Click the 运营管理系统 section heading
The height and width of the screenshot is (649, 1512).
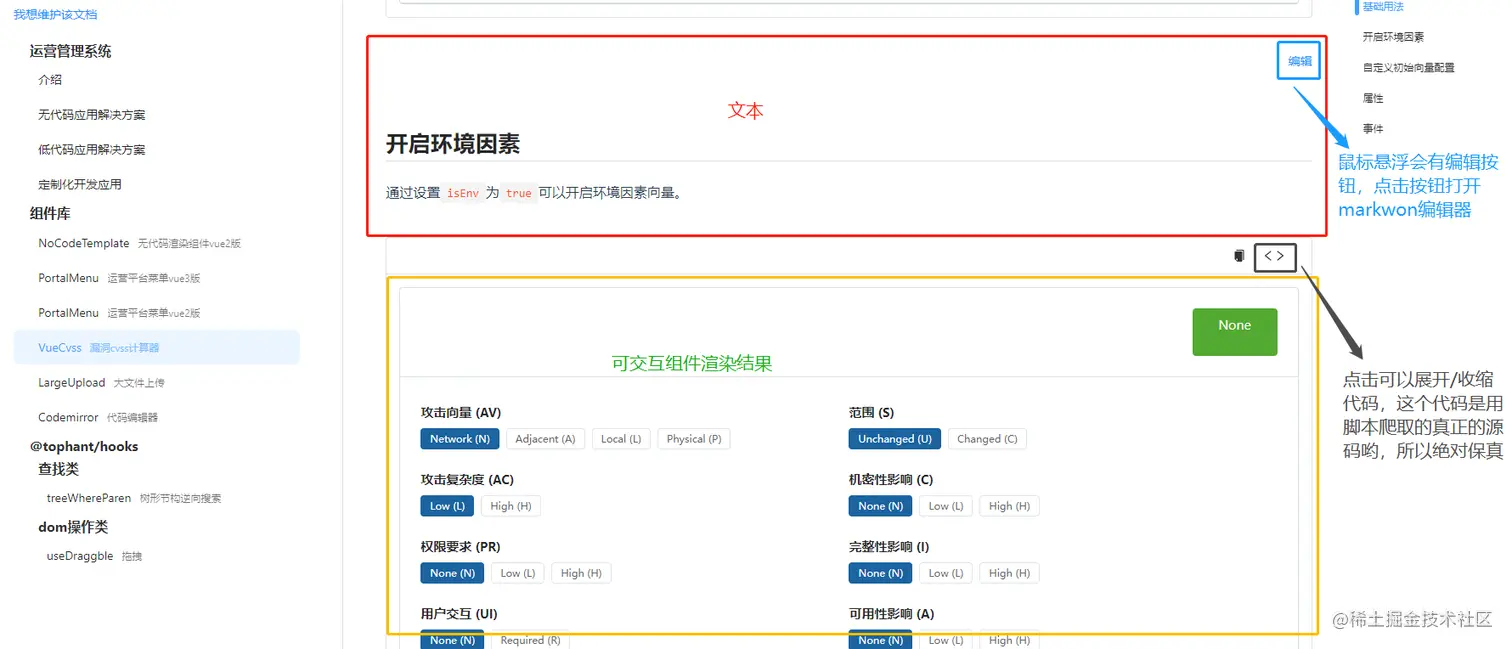pyautogui.click(x=70, y=51)
